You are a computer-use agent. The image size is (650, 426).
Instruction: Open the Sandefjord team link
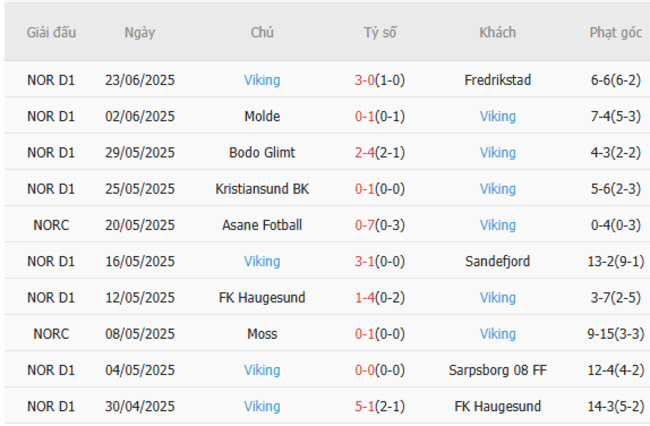[x=497, y=261]
